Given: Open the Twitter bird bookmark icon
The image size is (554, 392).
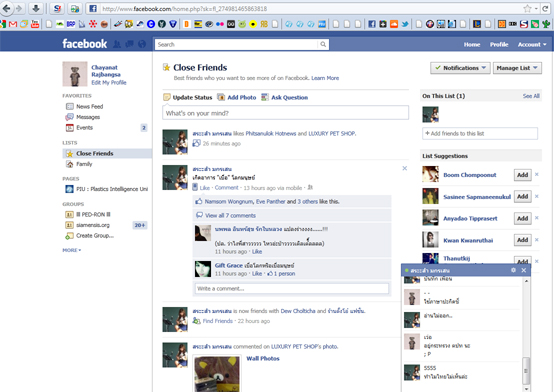Looking at the screenshot, I should coord(405,24).
